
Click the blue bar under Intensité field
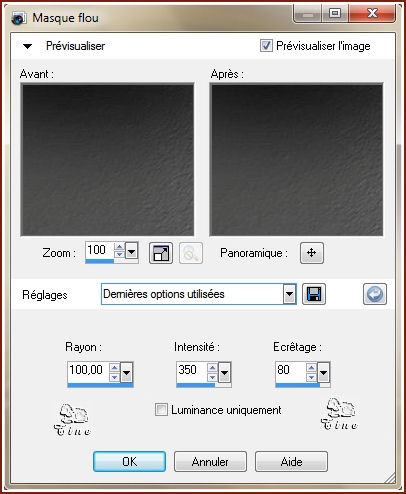point(196,385)
